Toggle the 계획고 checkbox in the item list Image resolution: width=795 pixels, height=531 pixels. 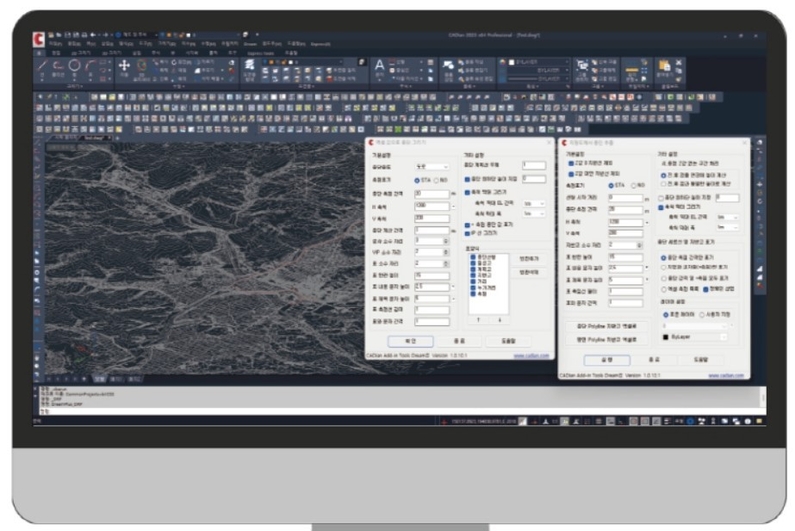(x=473, y=269)
